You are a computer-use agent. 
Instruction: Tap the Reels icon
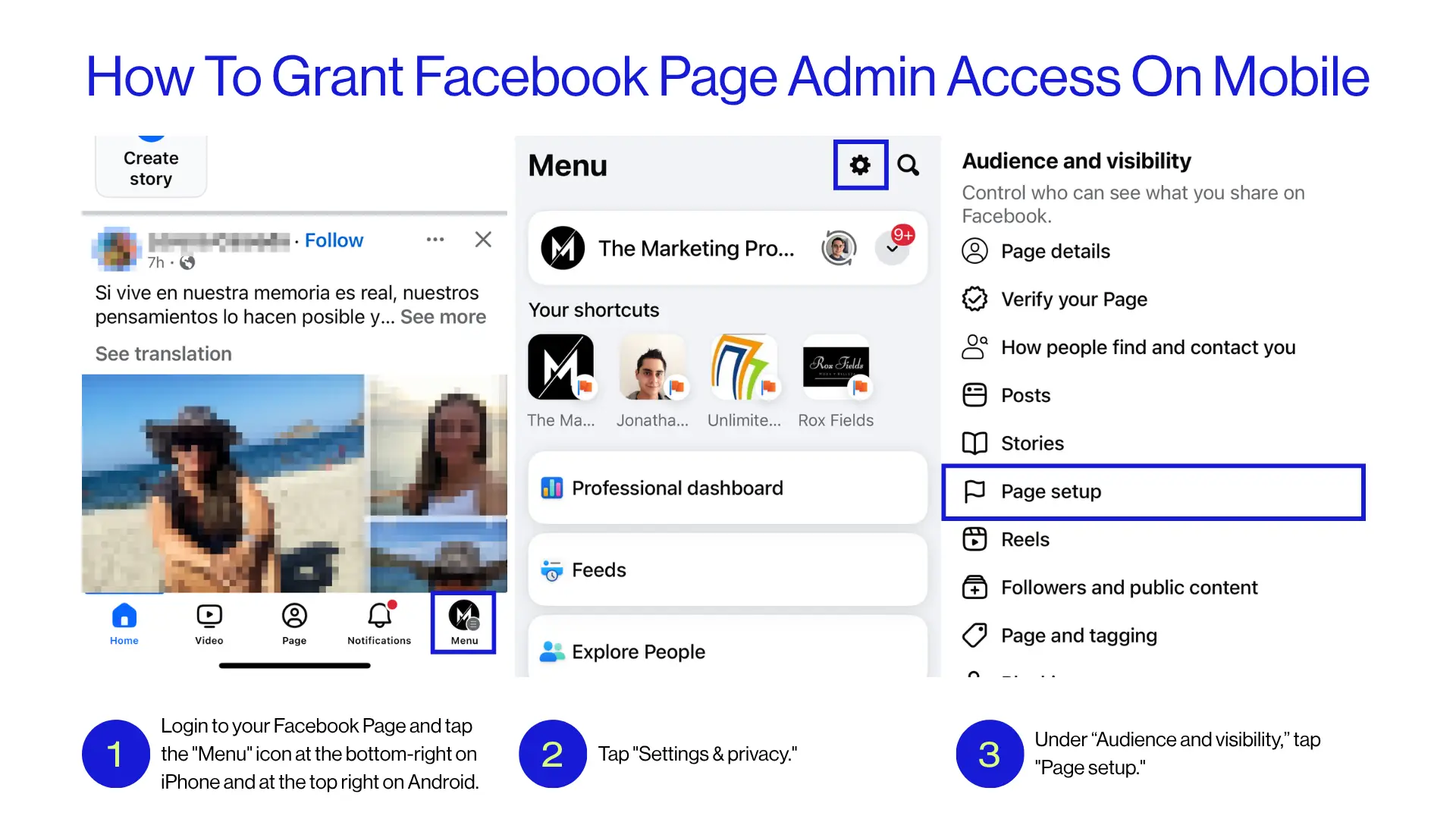974,539
